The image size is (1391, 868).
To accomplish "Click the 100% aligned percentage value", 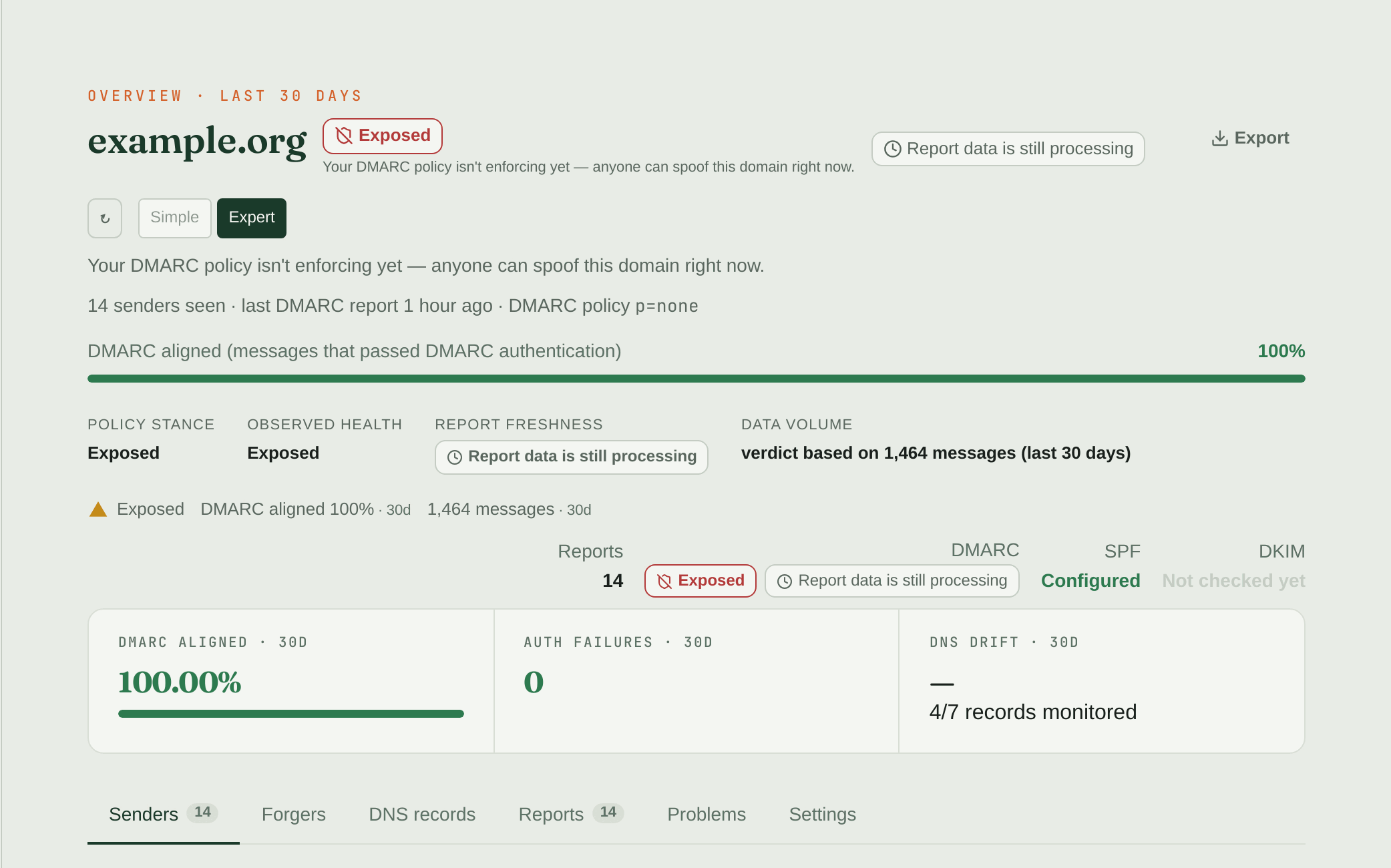I will point(1281,351).
